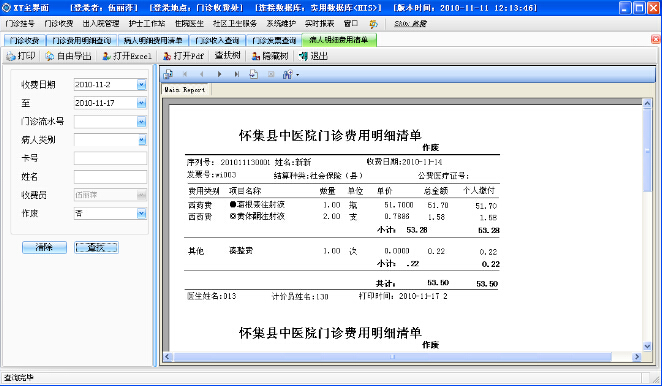Open the 作废 dropdown showing 否
The height and width of the screenshot is (386, 662).
pyautogui.click(x=141, y=214)
